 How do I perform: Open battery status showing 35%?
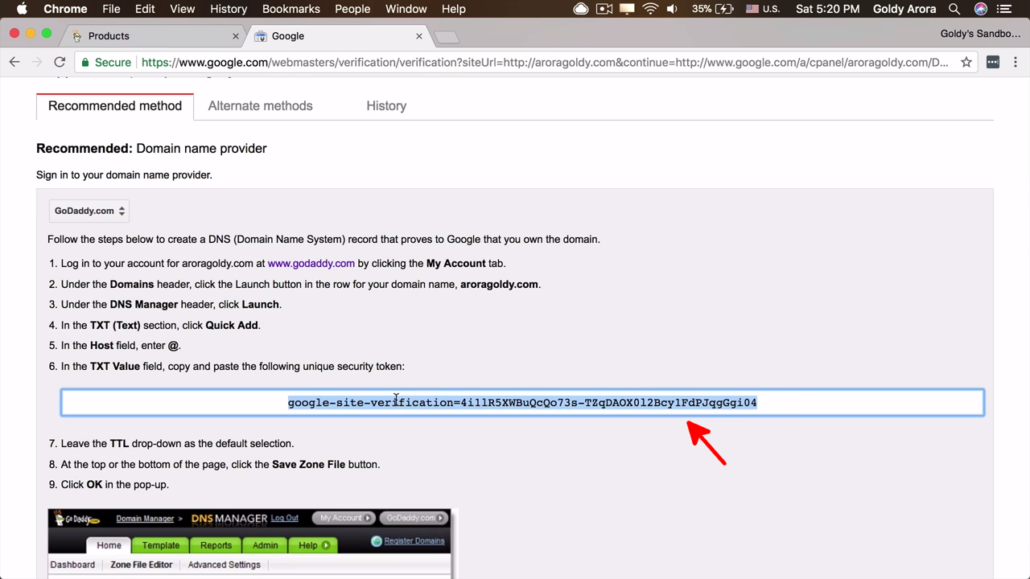click(713, 9)
